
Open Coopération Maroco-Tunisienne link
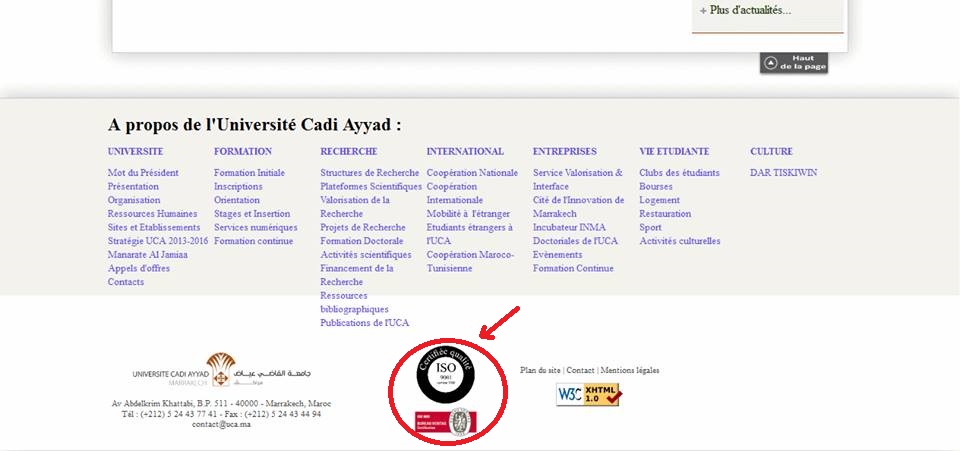[x=470, y=261]
